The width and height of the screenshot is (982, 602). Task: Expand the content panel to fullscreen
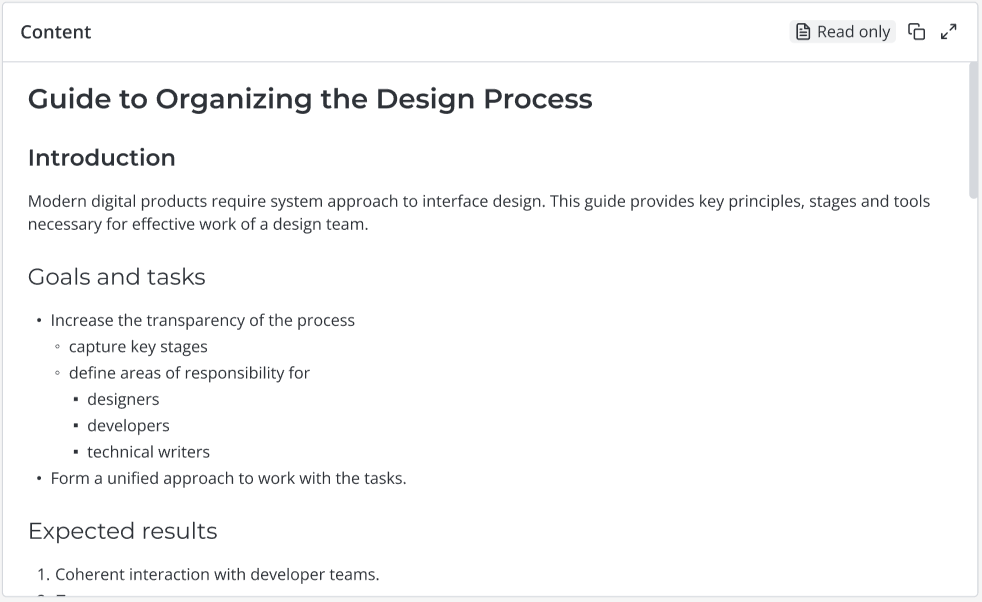click(x=949, y=32)
